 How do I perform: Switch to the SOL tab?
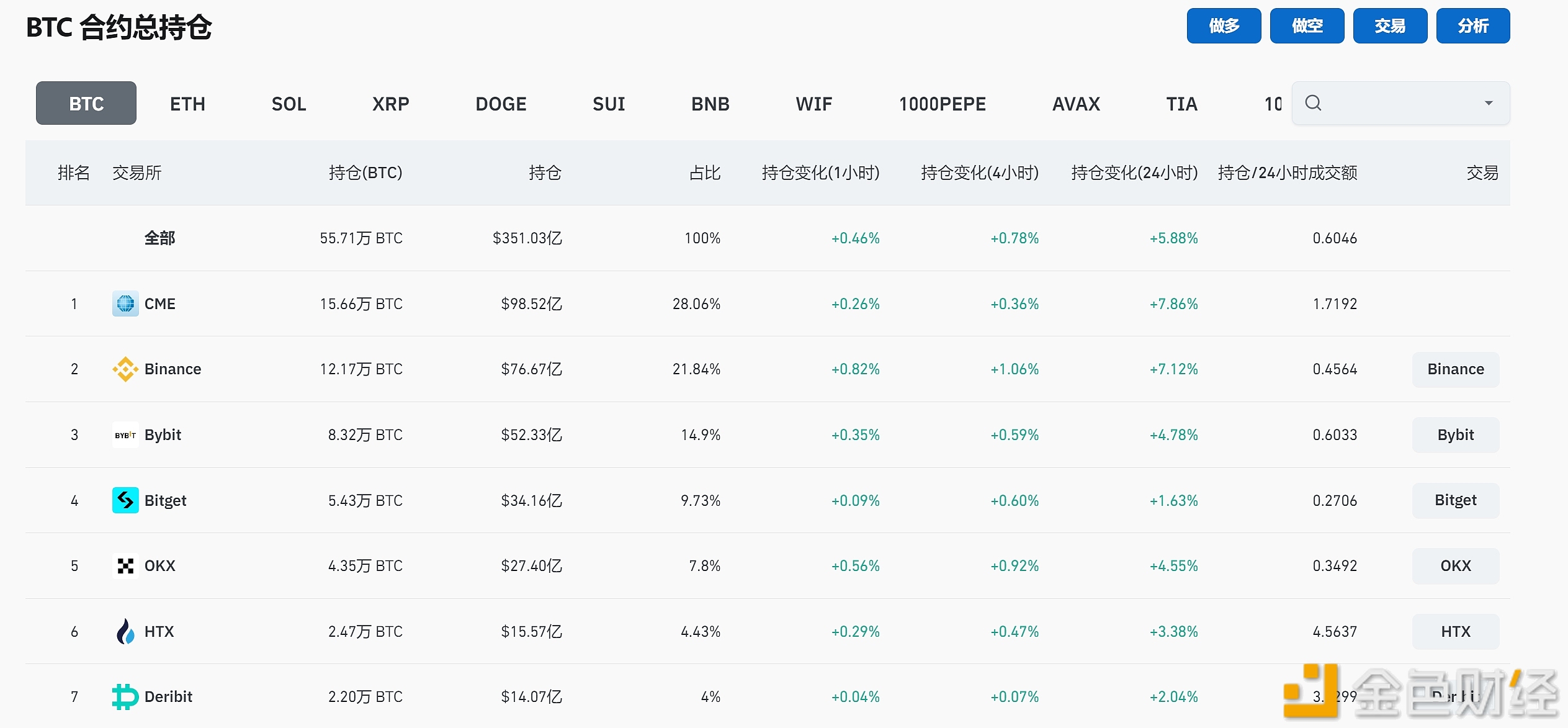pos(289,104)
